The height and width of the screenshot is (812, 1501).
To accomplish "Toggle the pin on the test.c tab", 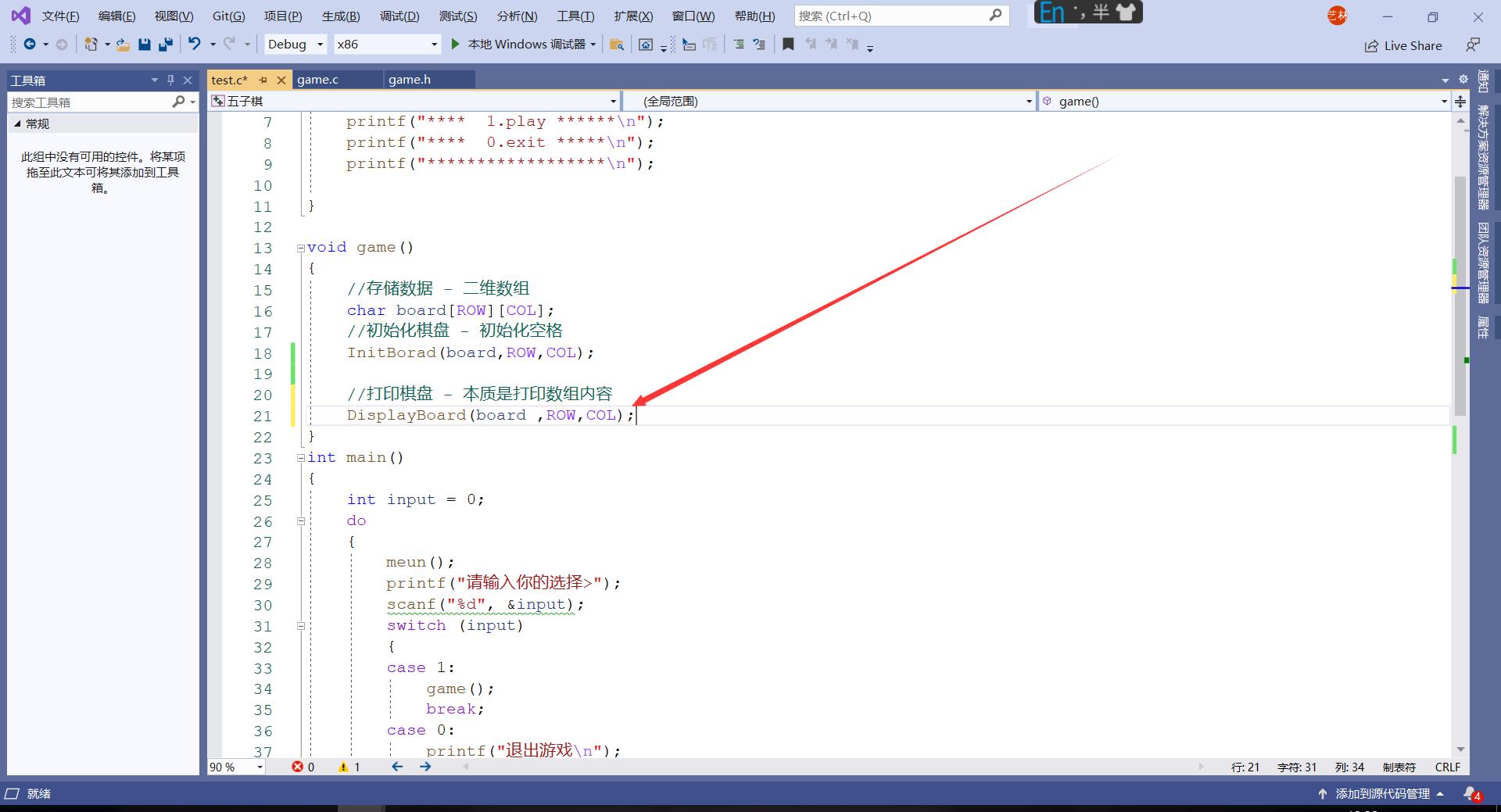I will point(263,80).
